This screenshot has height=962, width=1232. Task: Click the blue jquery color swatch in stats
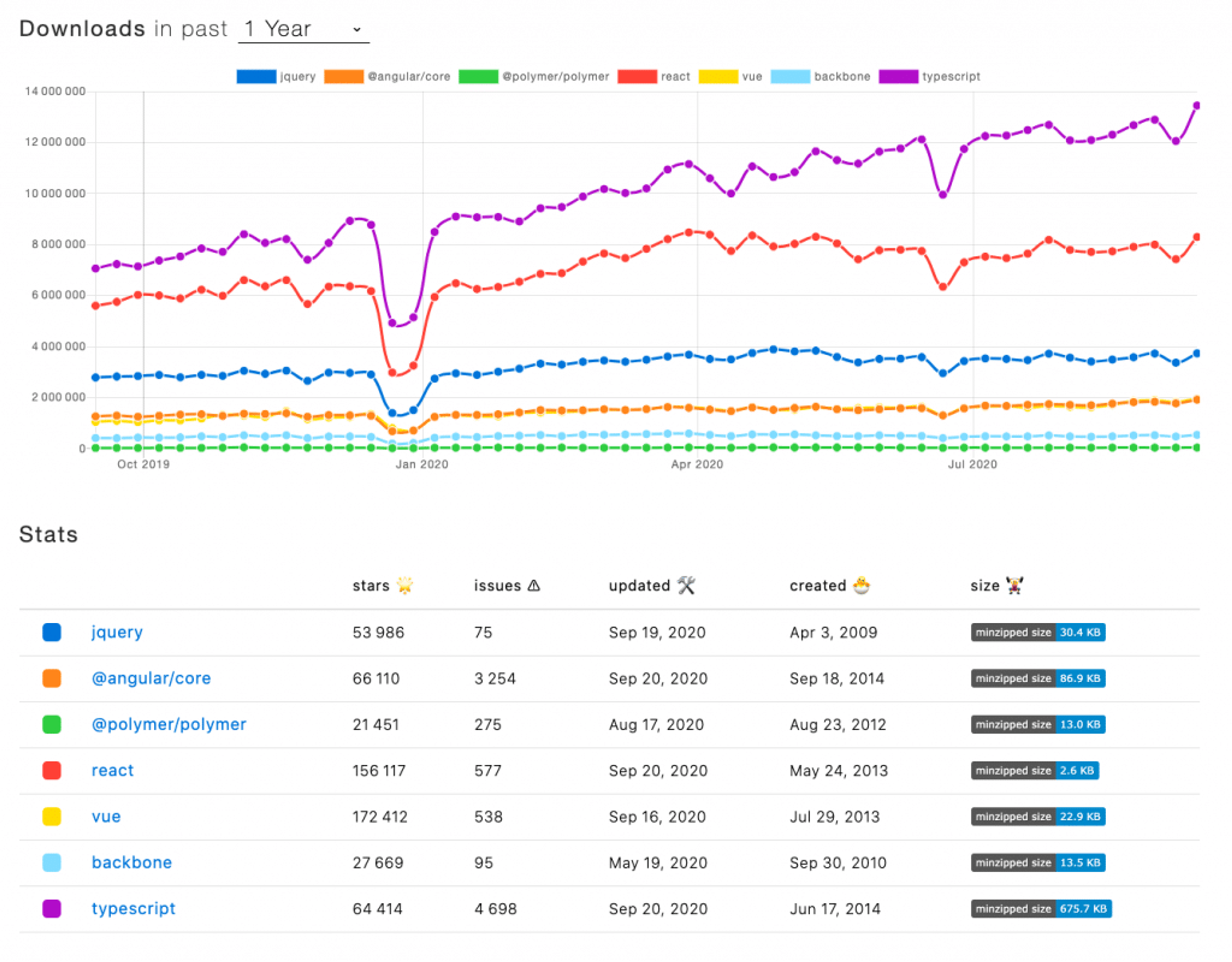[x=52, y=632]
